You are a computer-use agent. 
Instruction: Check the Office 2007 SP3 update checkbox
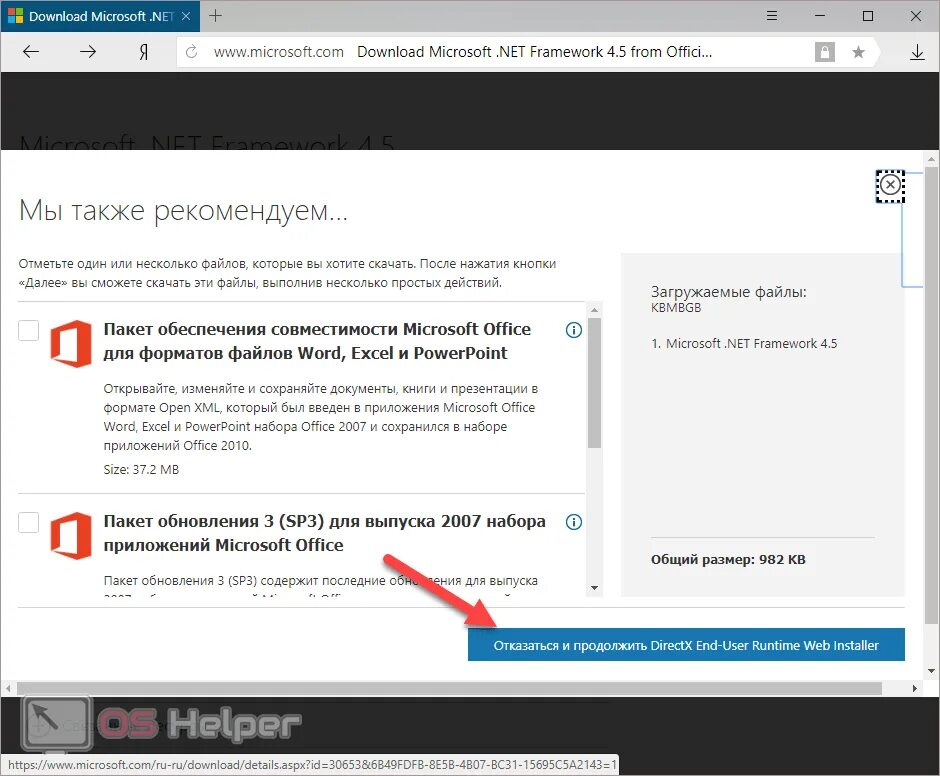point(28,522)
